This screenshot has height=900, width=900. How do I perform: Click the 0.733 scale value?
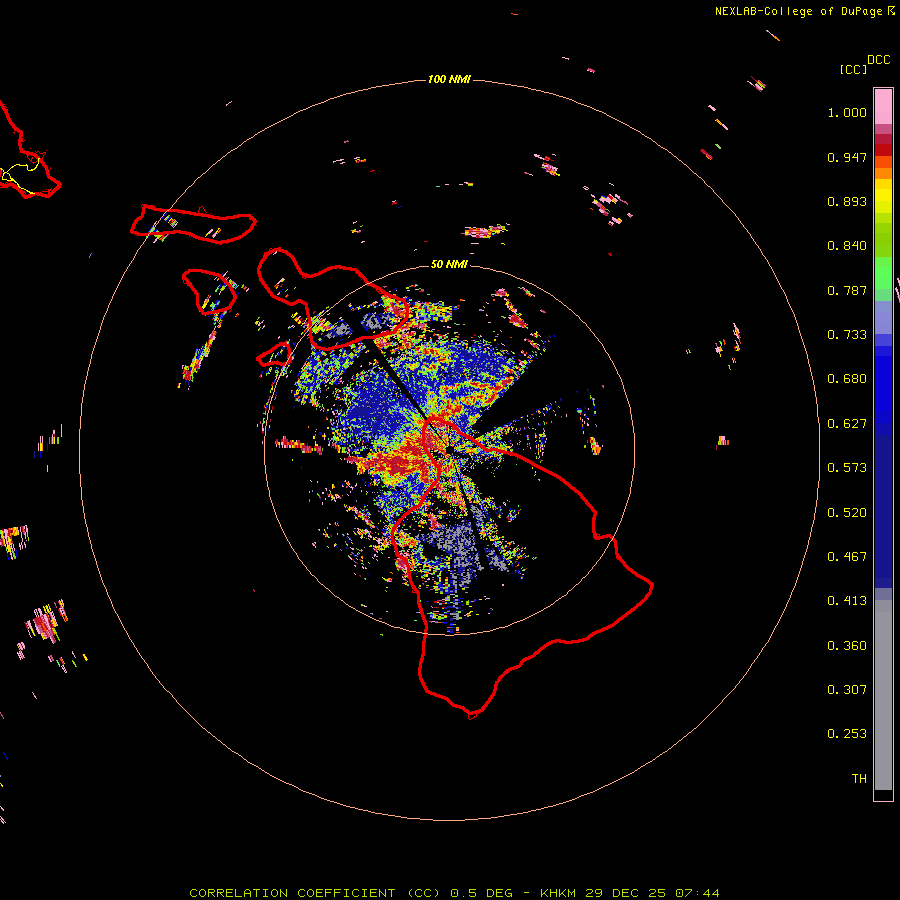tap(847, 335)
